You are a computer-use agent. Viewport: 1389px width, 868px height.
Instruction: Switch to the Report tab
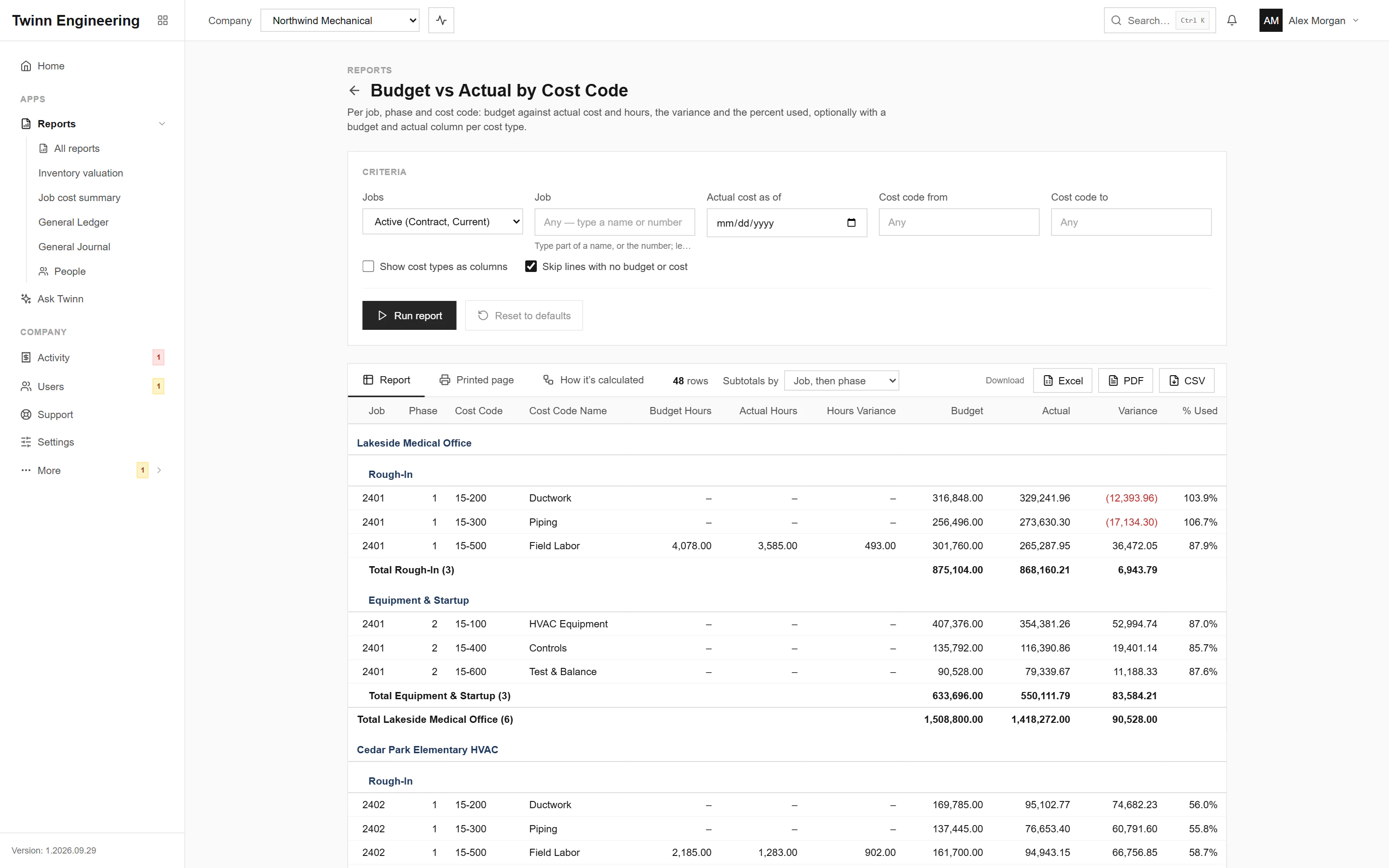(x=386, y=380)
